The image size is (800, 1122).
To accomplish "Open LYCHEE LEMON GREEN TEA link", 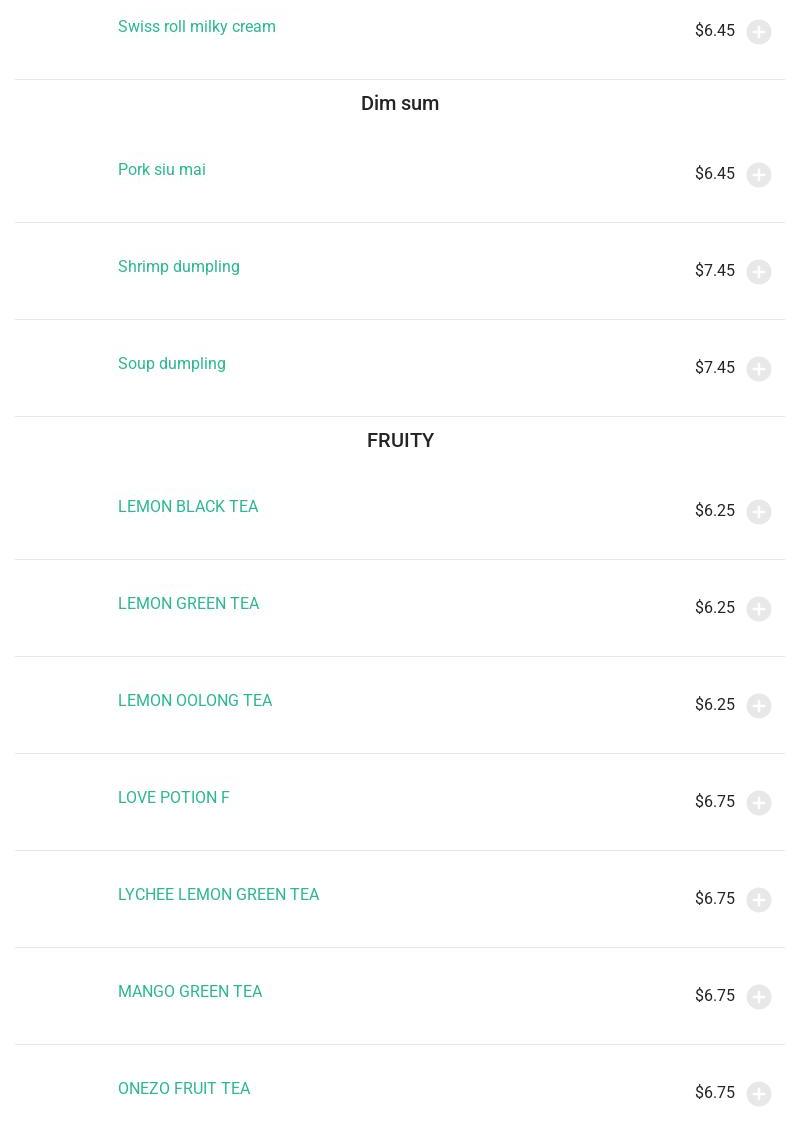I will pyautogui.click(x=218, y=895).
